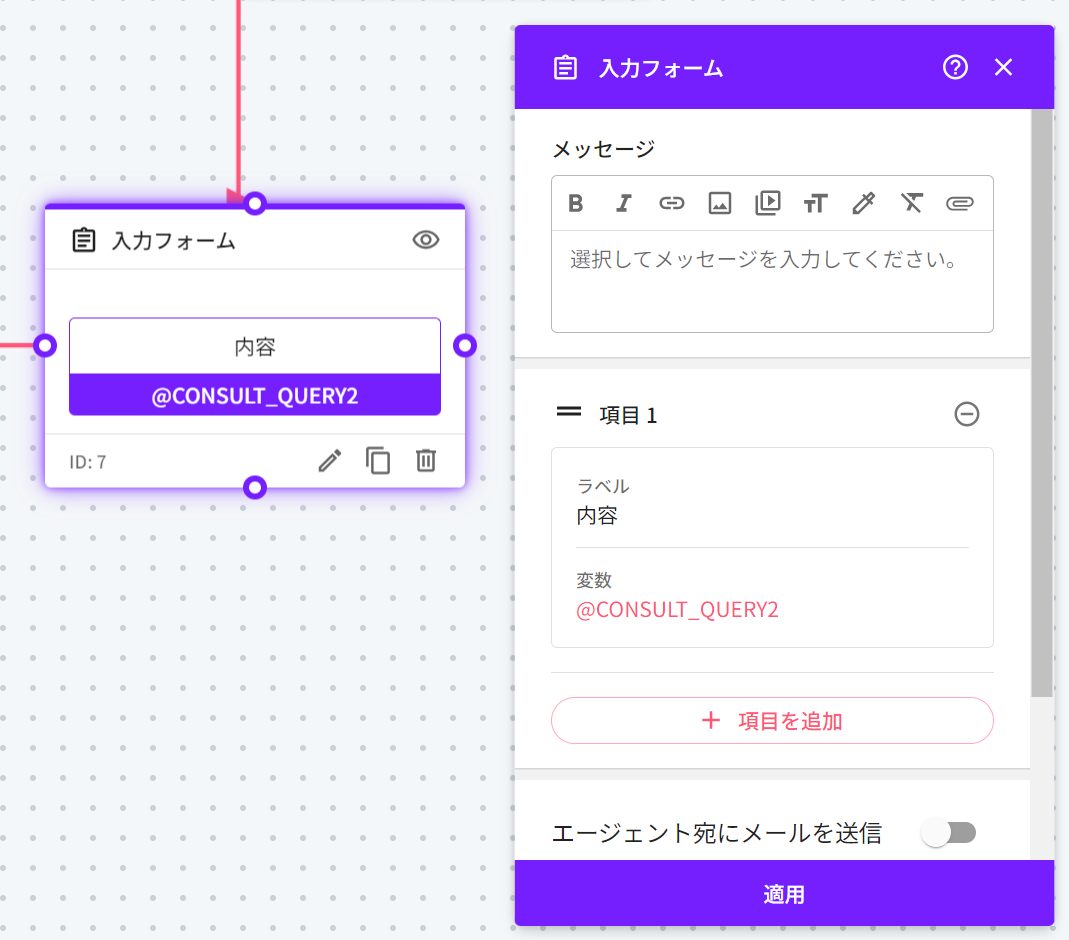Change text size in message toolbar

[815, 204]
